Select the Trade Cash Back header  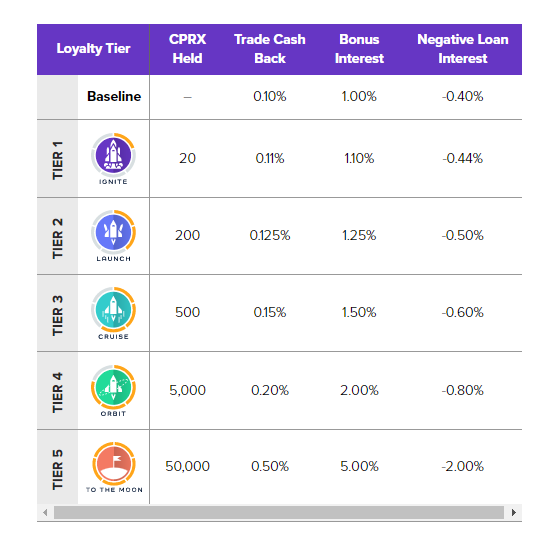coord(270,49)
